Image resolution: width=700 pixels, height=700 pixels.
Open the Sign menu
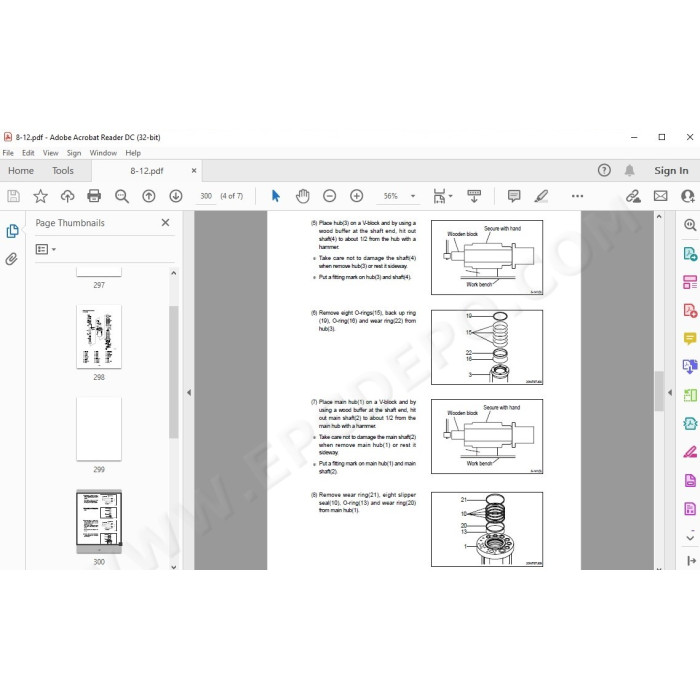(x=74, y=153)
